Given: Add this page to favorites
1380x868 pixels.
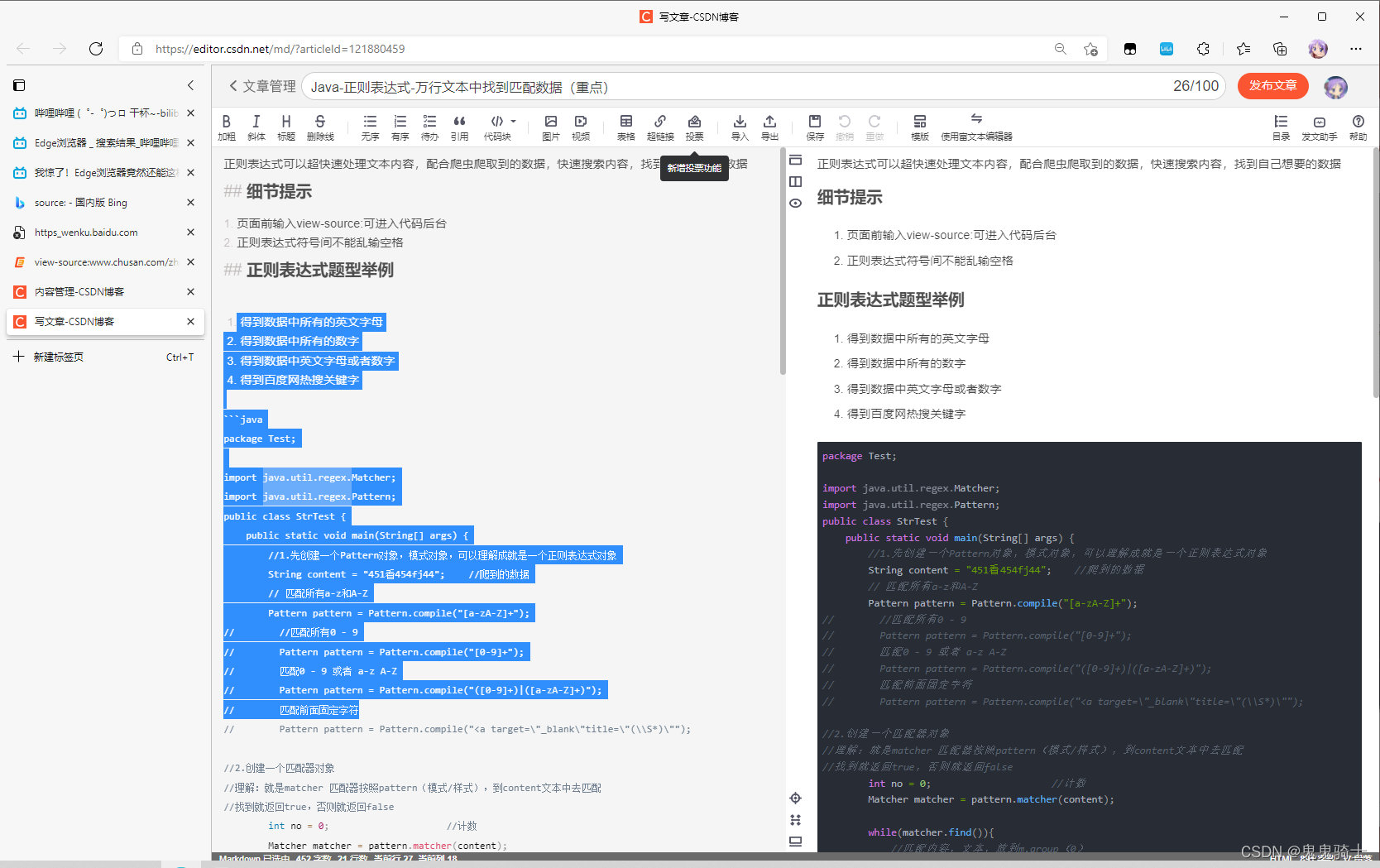Looking at the screenshot, I should 1090,49.
